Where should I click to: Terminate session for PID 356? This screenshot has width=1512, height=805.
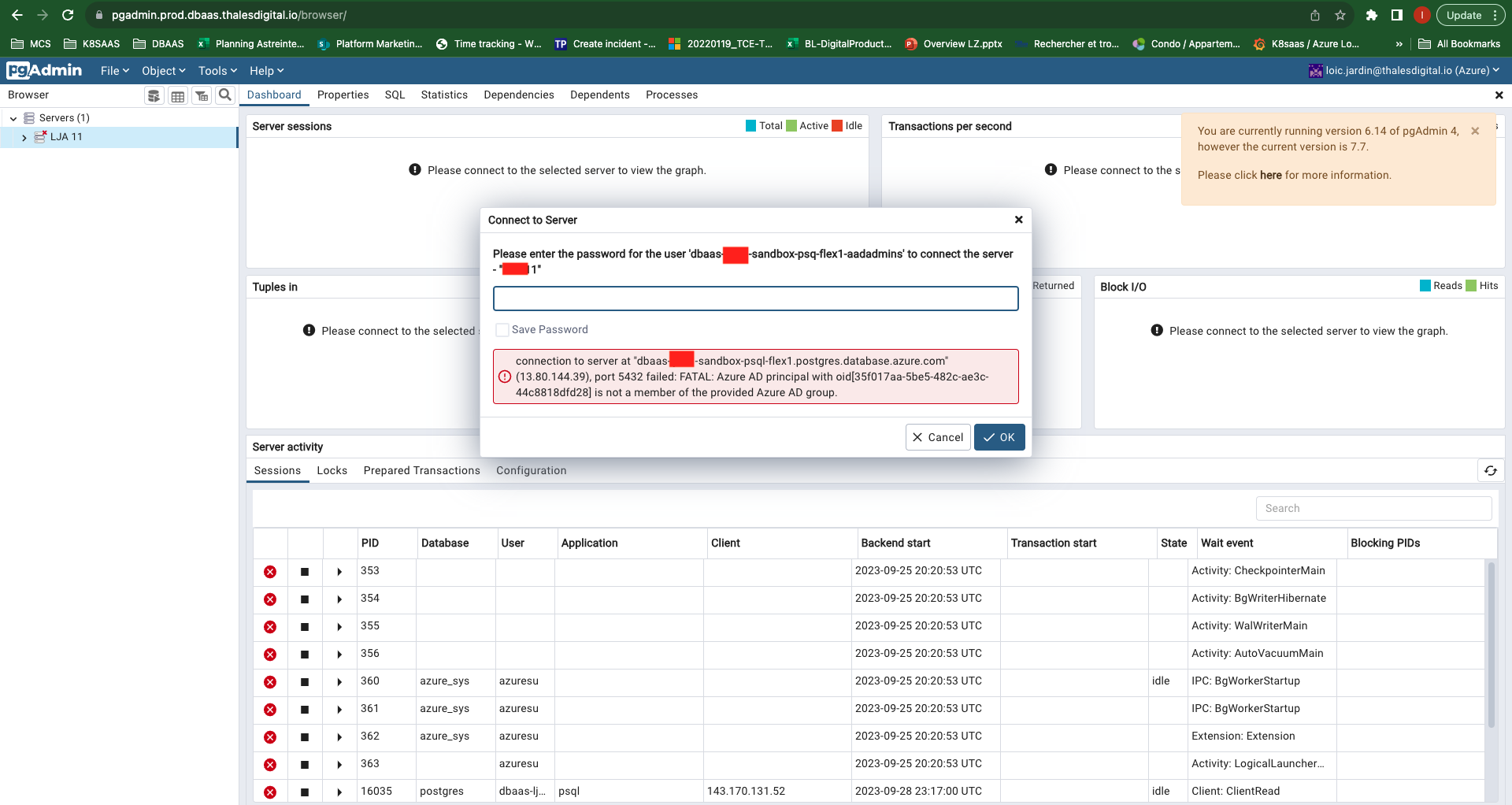pyautogui.click(x=270, y=655)
